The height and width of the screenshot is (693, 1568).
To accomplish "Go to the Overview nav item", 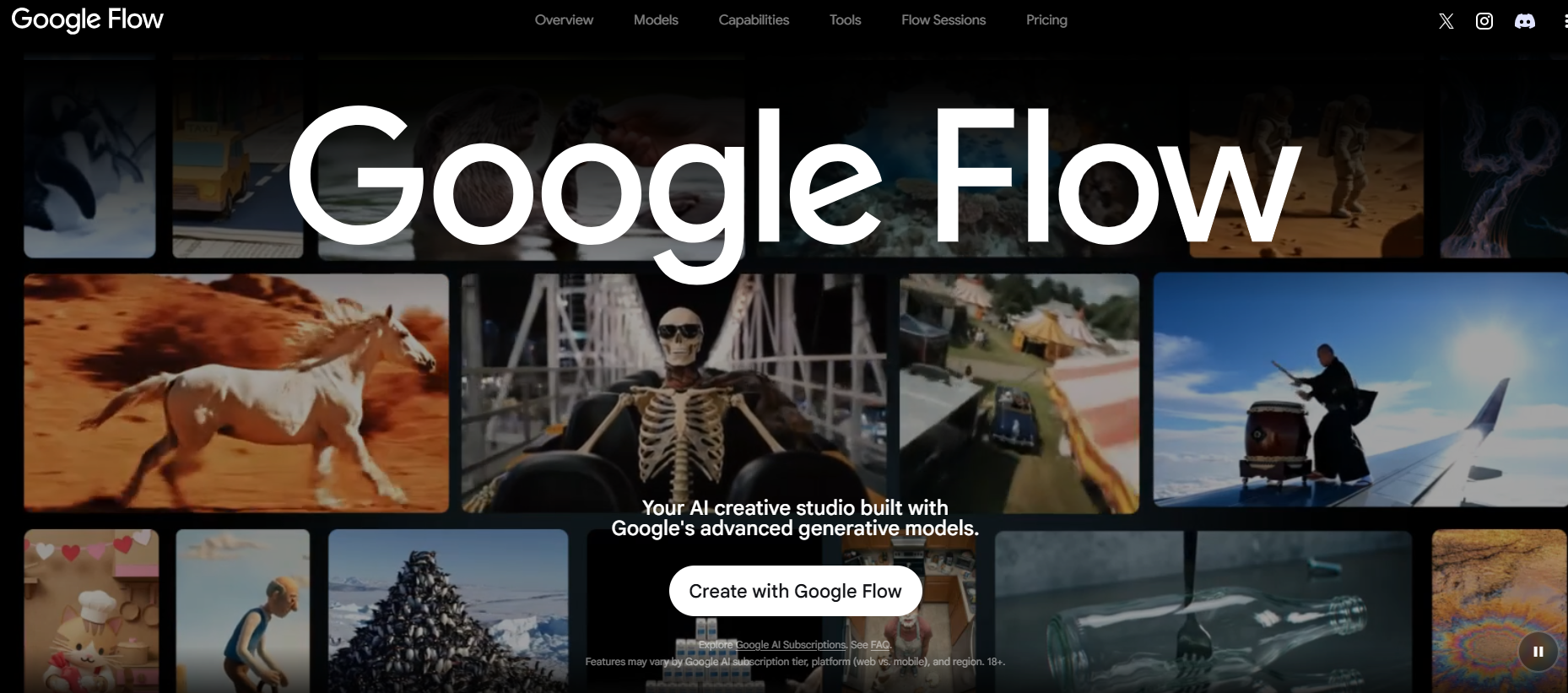I will click(564, 19).
